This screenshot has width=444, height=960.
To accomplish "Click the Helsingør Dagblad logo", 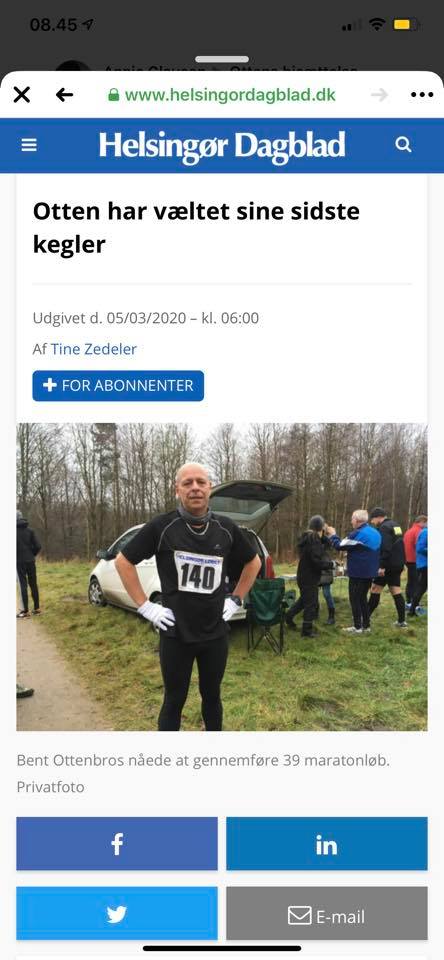I will pos(222,146).
